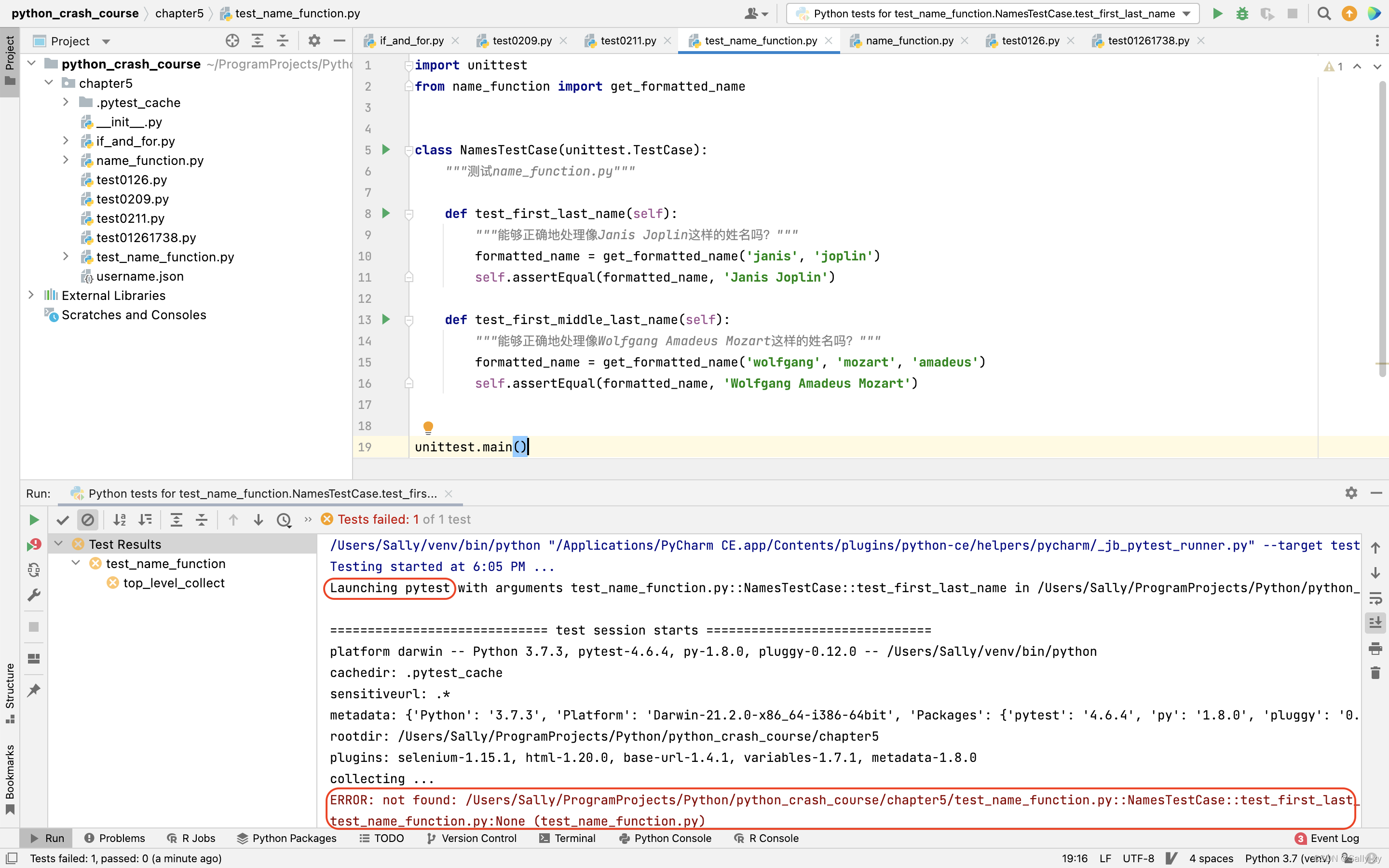The image size is (1389, 868).
Task: Click the trash icon to clear console output
Action: pos(1375,673)
